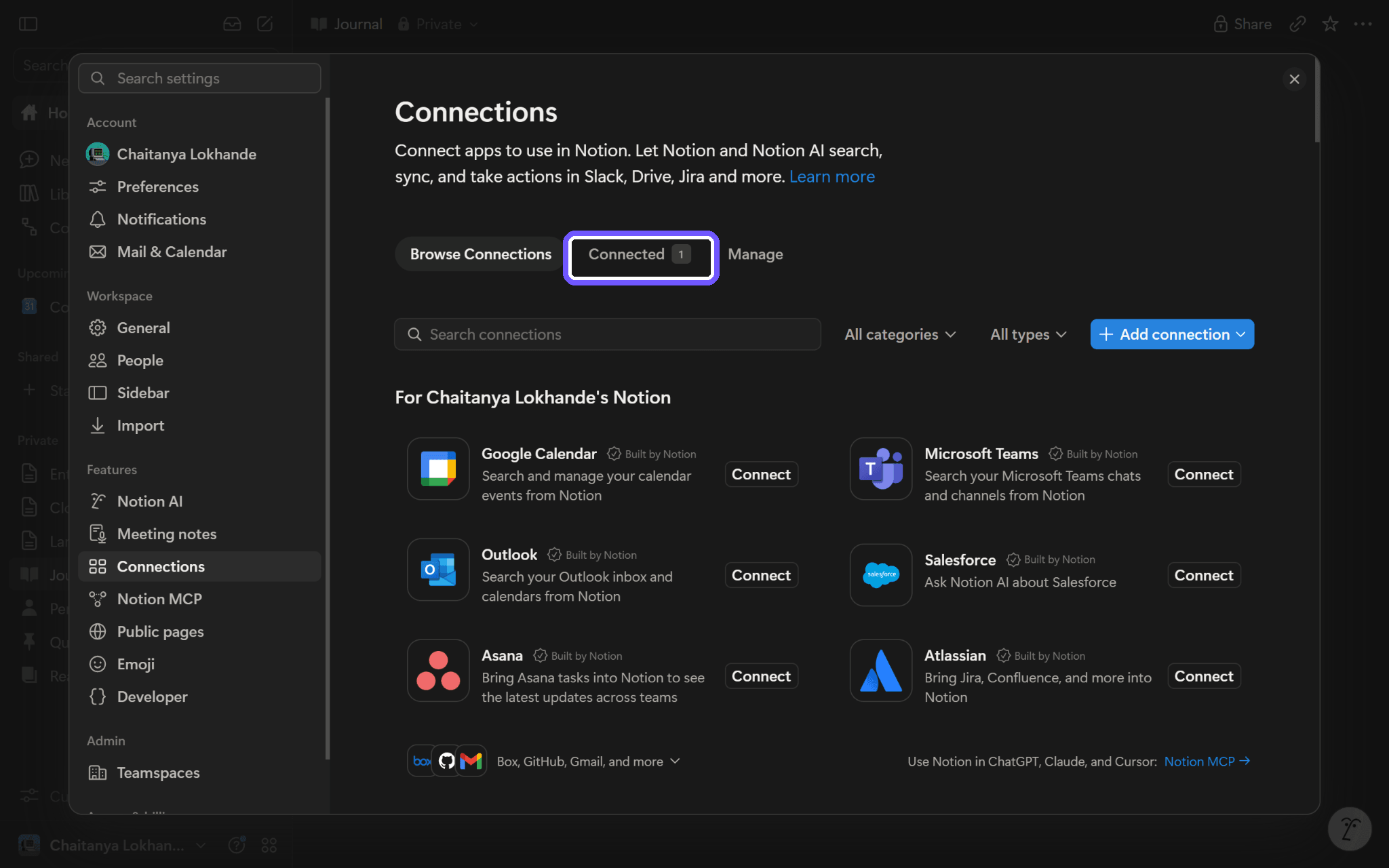Open Notion AI settings
This screenshot has height=868, width=1389.
tap(199, 501)
